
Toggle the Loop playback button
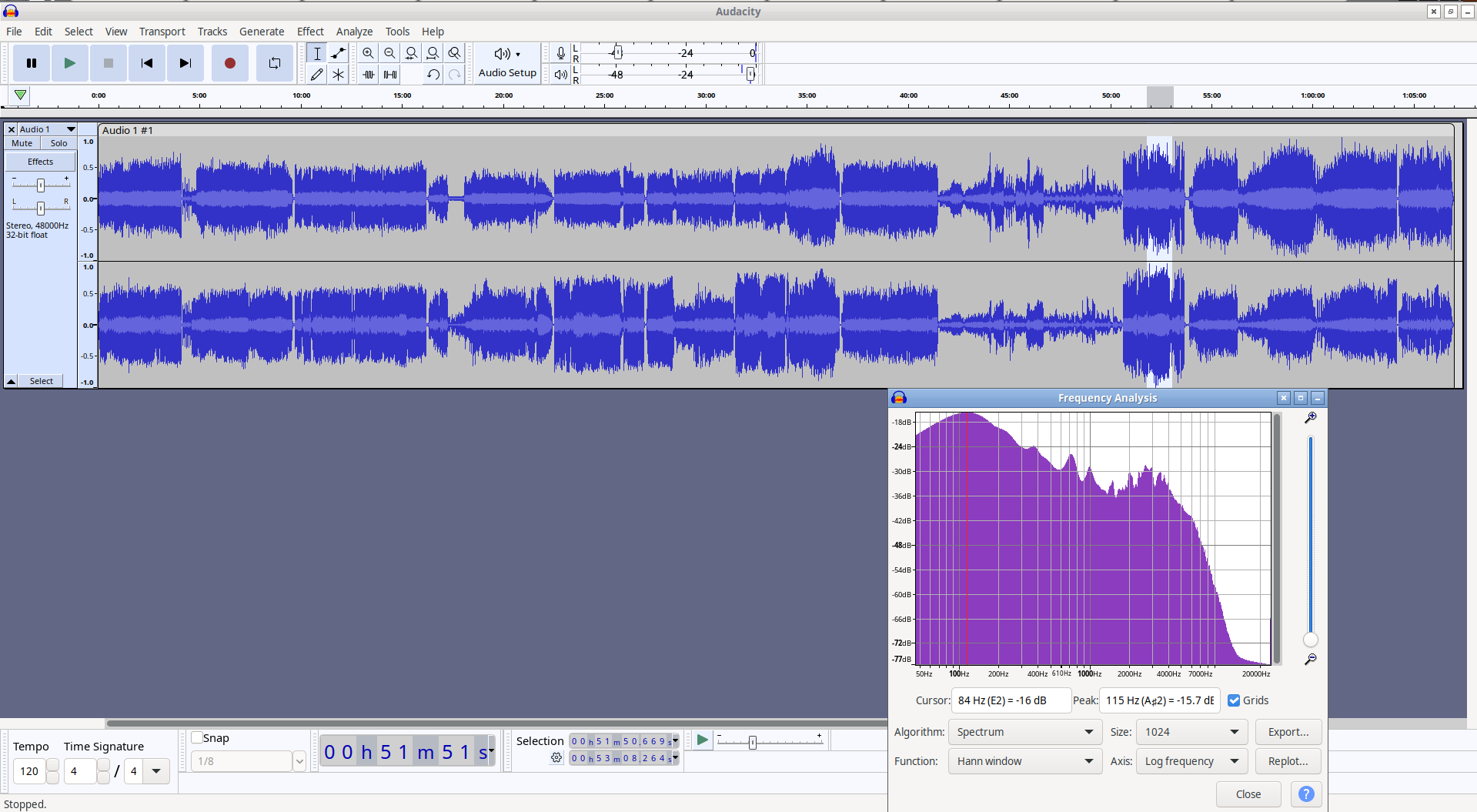coord(275,63)
